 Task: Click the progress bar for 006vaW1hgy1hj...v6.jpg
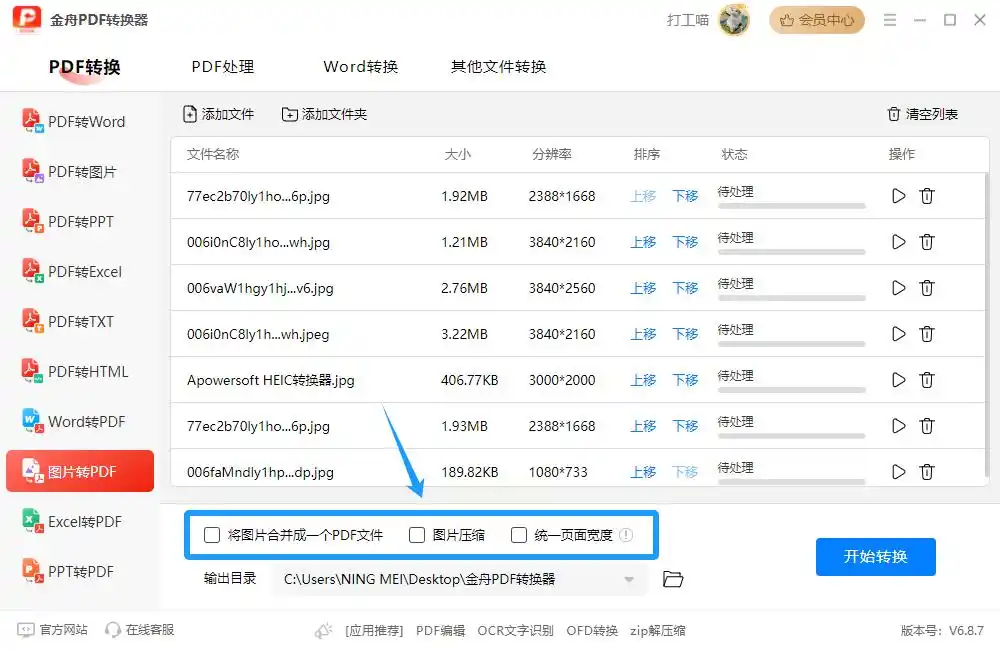click(791, 298)
